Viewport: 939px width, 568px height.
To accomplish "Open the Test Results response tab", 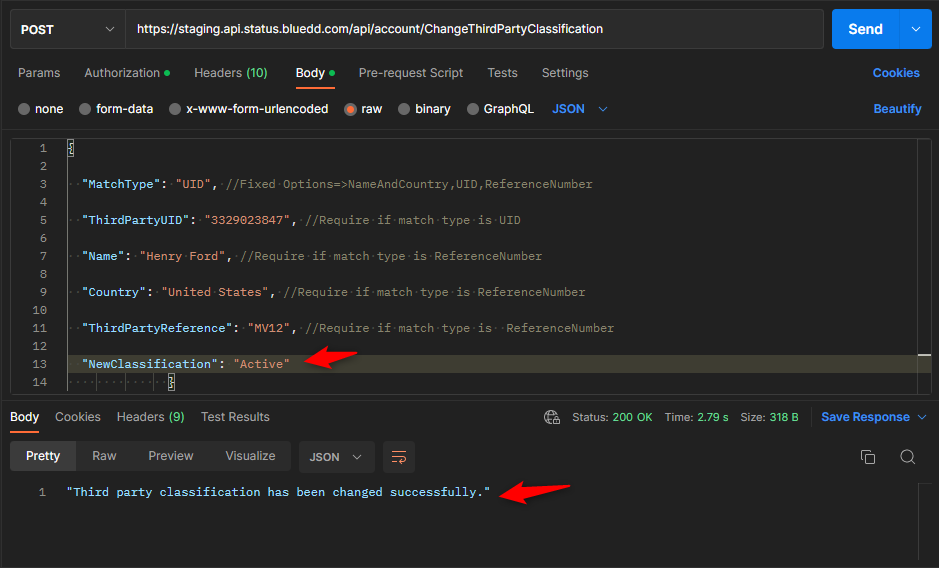I will coord(235,417).
